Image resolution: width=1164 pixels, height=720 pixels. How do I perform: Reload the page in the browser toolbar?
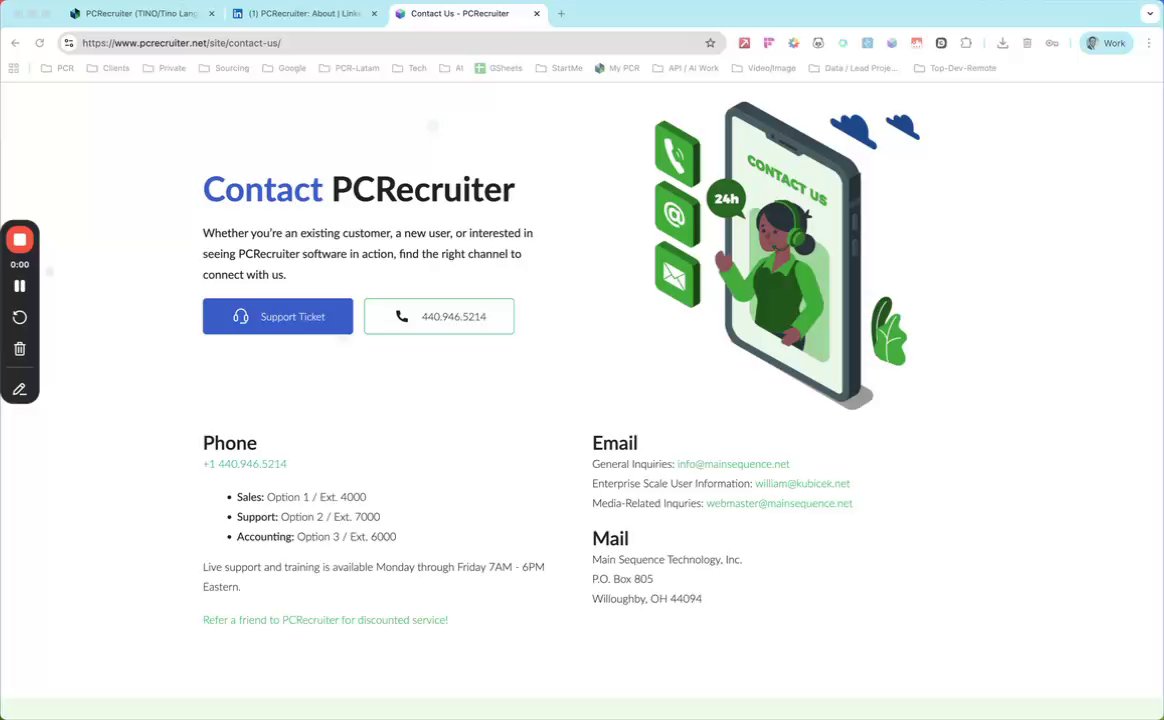(x=40, y=43)
